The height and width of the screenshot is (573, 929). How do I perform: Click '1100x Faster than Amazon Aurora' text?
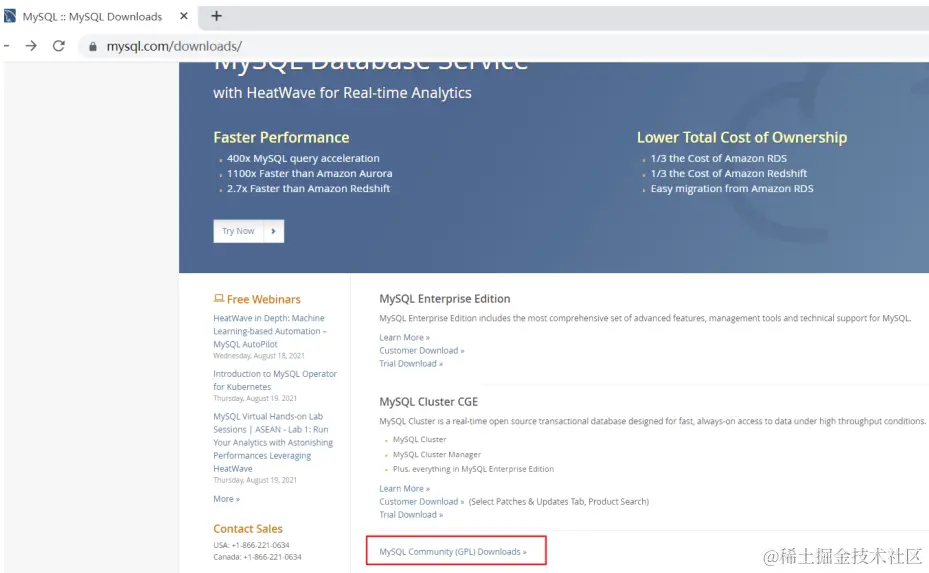point(309,174)
